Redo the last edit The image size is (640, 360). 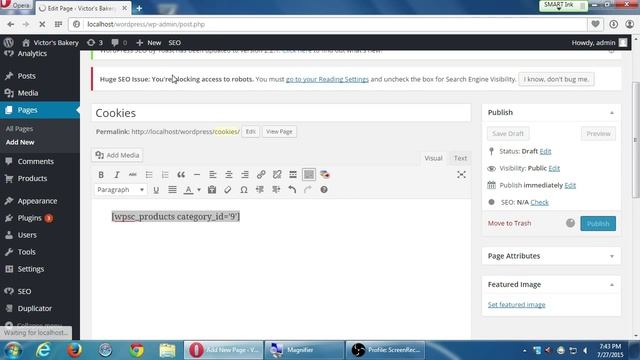click(308, 190)
